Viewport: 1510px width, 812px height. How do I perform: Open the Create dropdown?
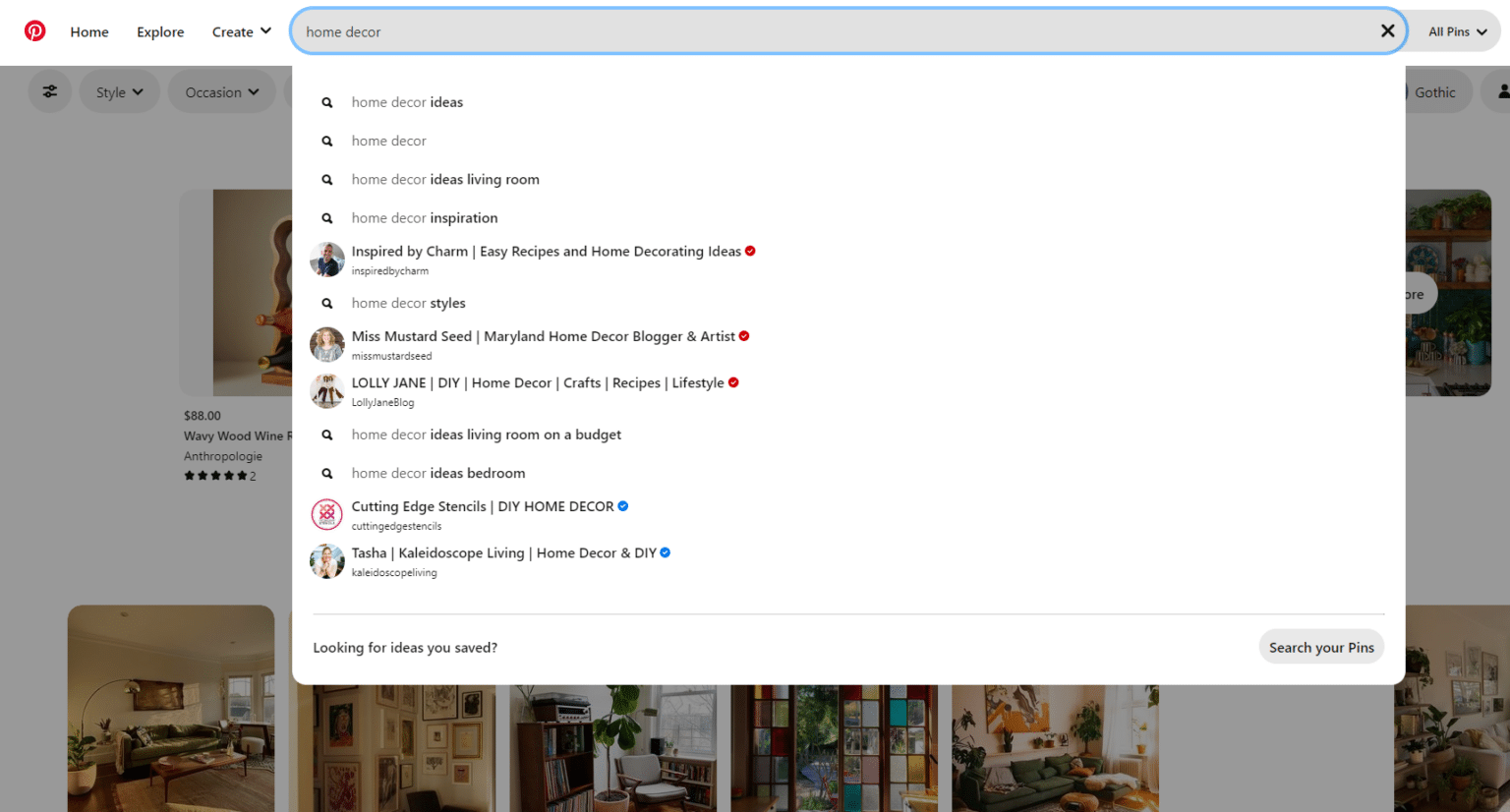[242, 30]
